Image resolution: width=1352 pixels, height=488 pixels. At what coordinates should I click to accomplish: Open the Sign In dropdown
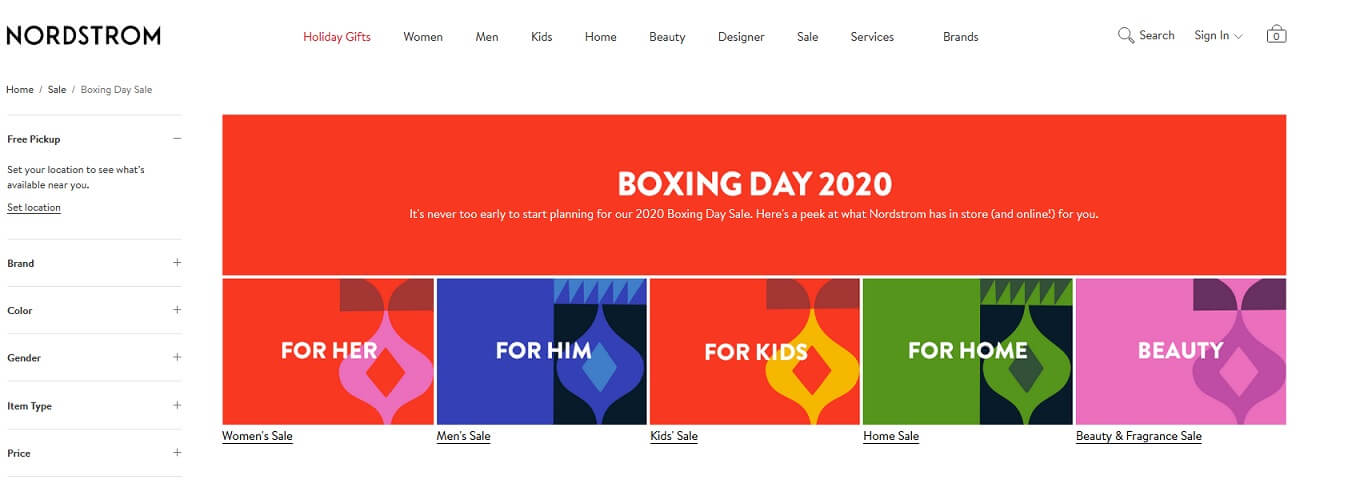click(1218, 35)
